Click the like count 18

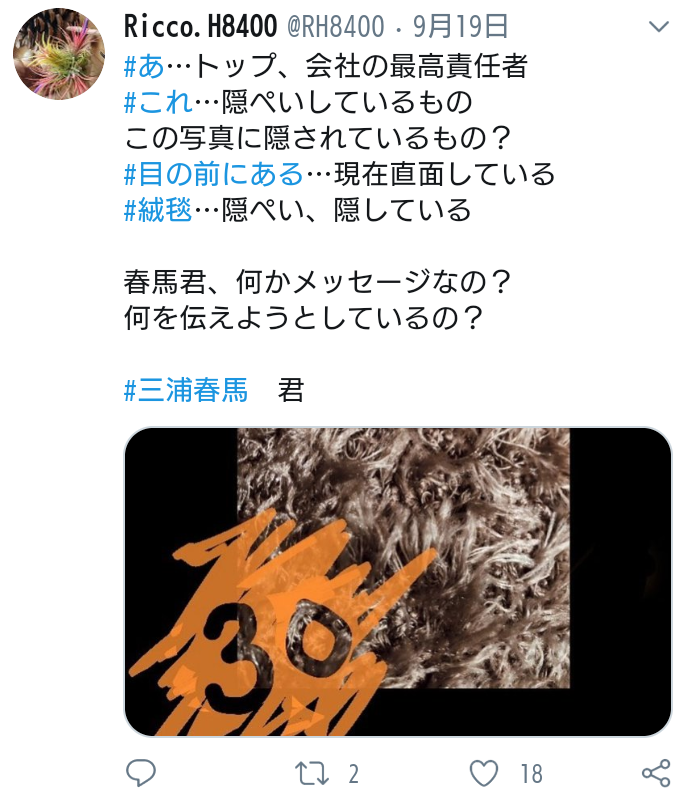(531, 774)
